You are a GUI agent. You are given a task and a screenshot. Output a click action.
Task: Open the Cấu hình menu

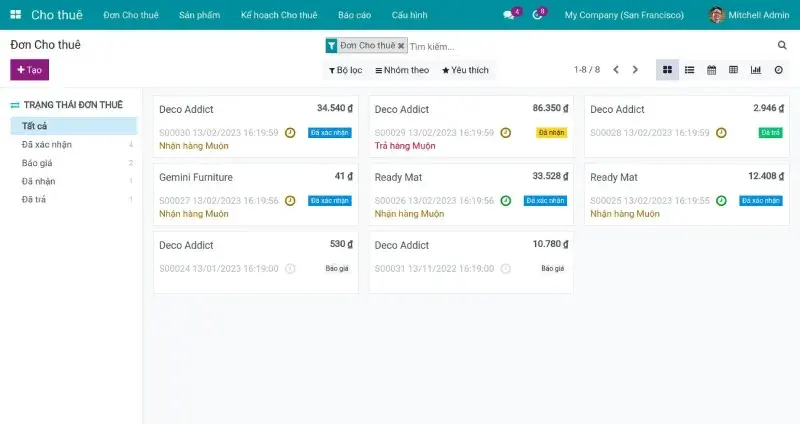pos(409,15)
